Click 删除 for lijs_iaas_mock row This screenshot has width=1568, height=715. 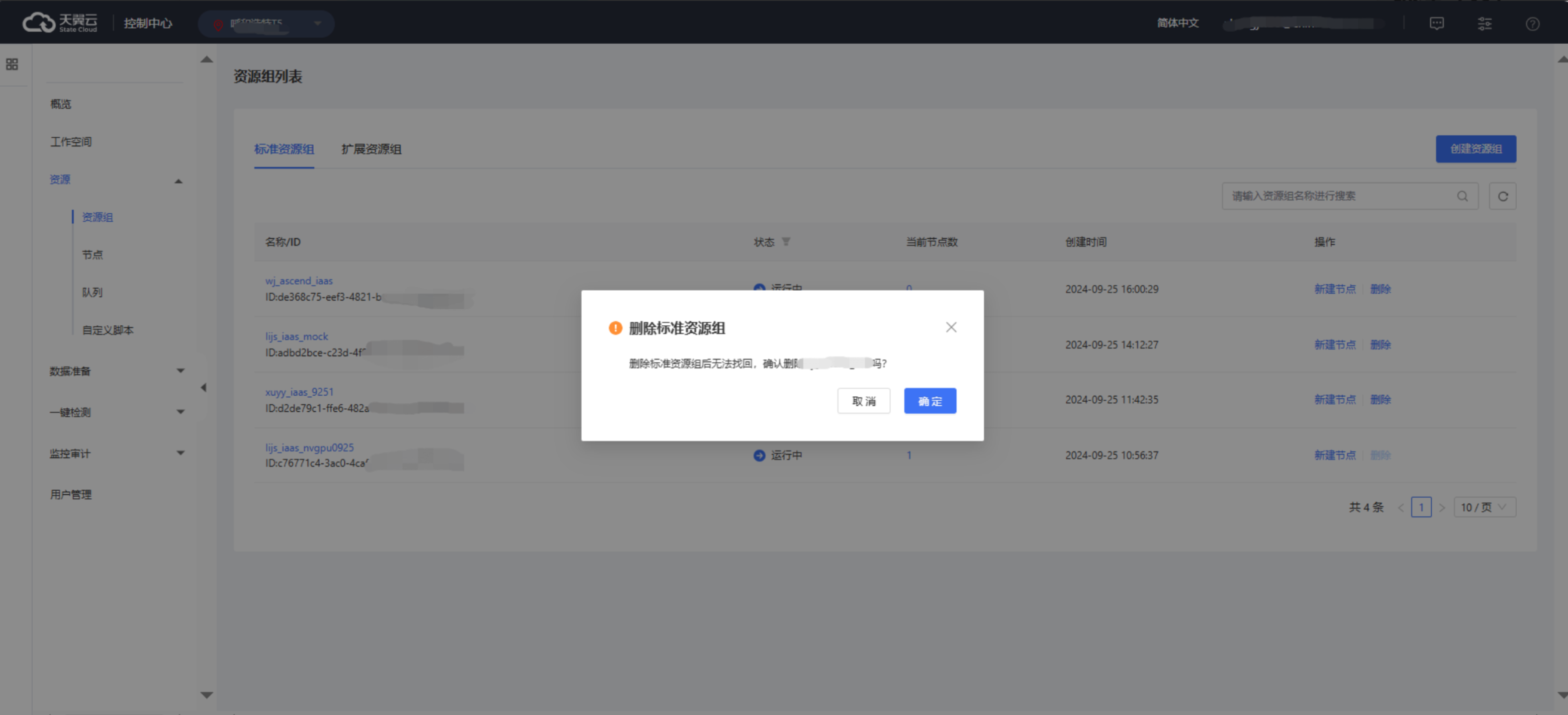click(x=1380, y=345)
